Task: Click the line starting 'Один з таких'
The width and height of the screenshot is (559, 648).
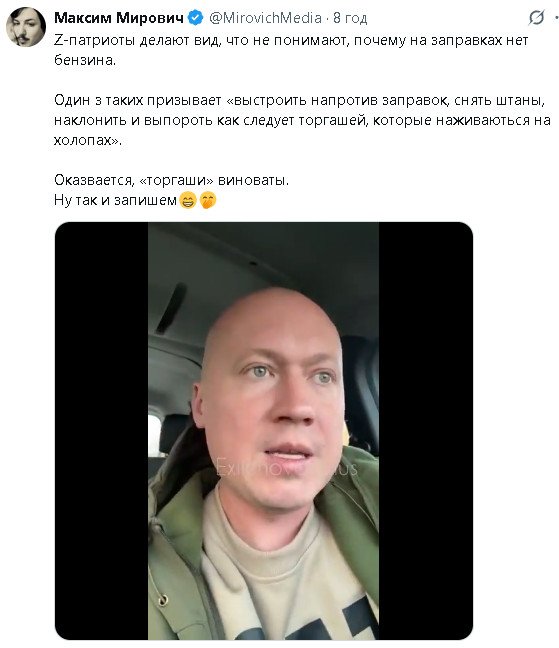Action: pyautogui.click(x=300, y=100)
